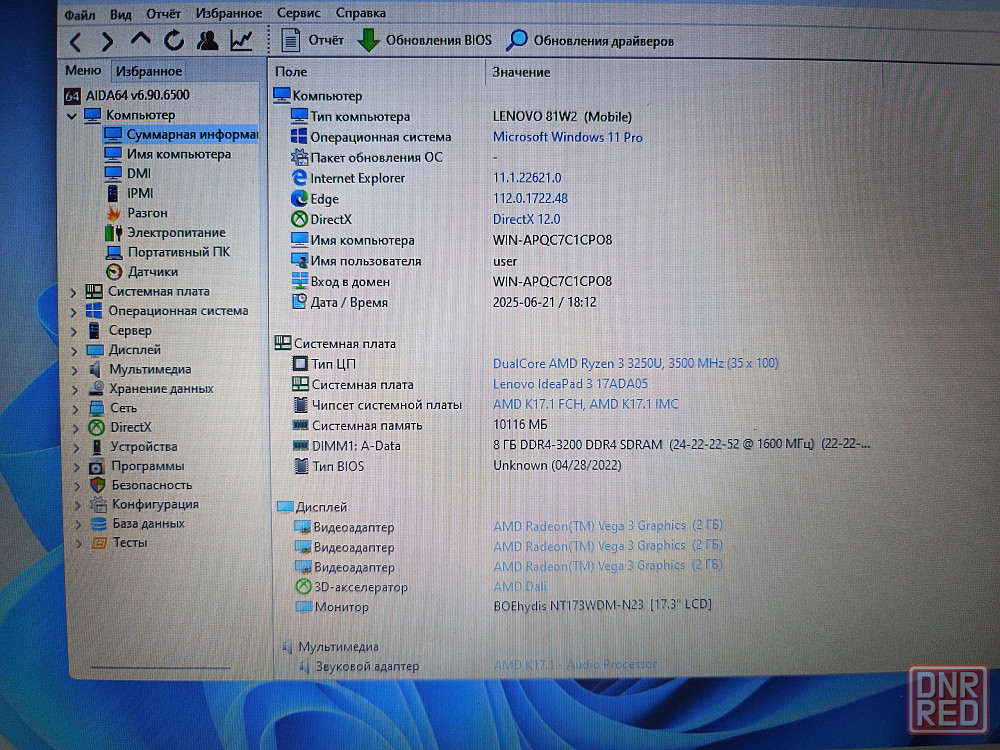
Task: Expand the Хранение данных tree node
Action: [75, 390]
